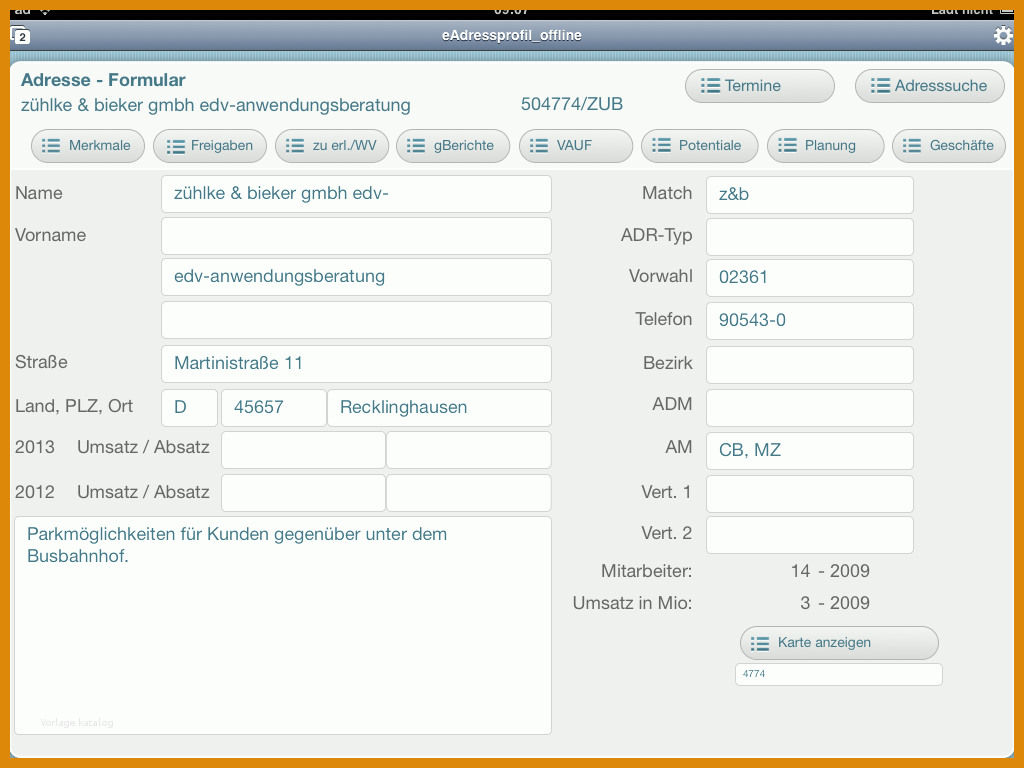1024x768 pixels.
Task: Open the Geschäfte list
Action: pos(949,146)
